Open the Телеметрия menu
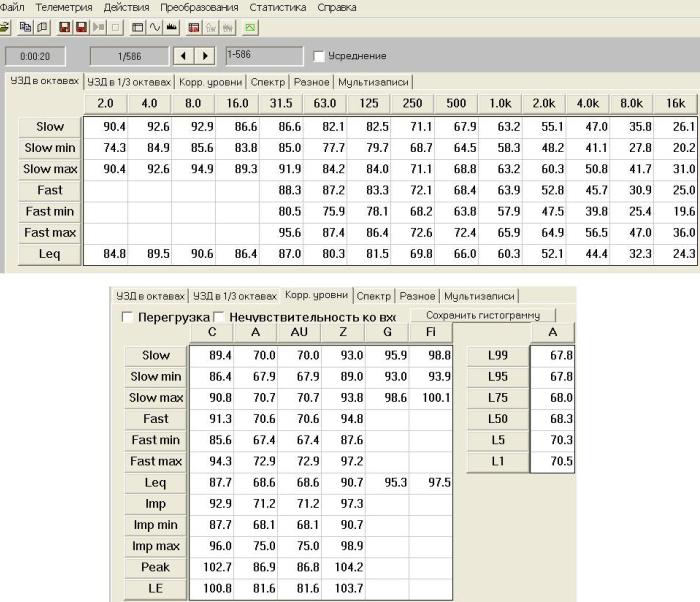Screen dimensions: 700x602 [x=63, y=7]
